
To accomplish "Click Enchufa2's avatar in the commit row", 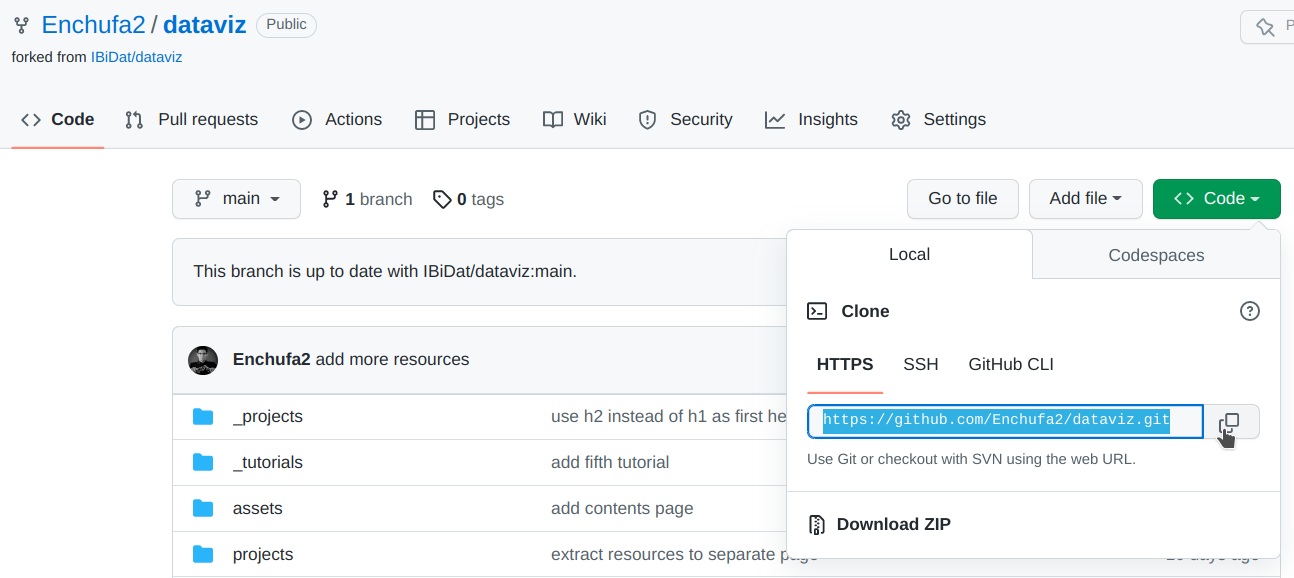I will pyautogui.click(x=203, y=360).
